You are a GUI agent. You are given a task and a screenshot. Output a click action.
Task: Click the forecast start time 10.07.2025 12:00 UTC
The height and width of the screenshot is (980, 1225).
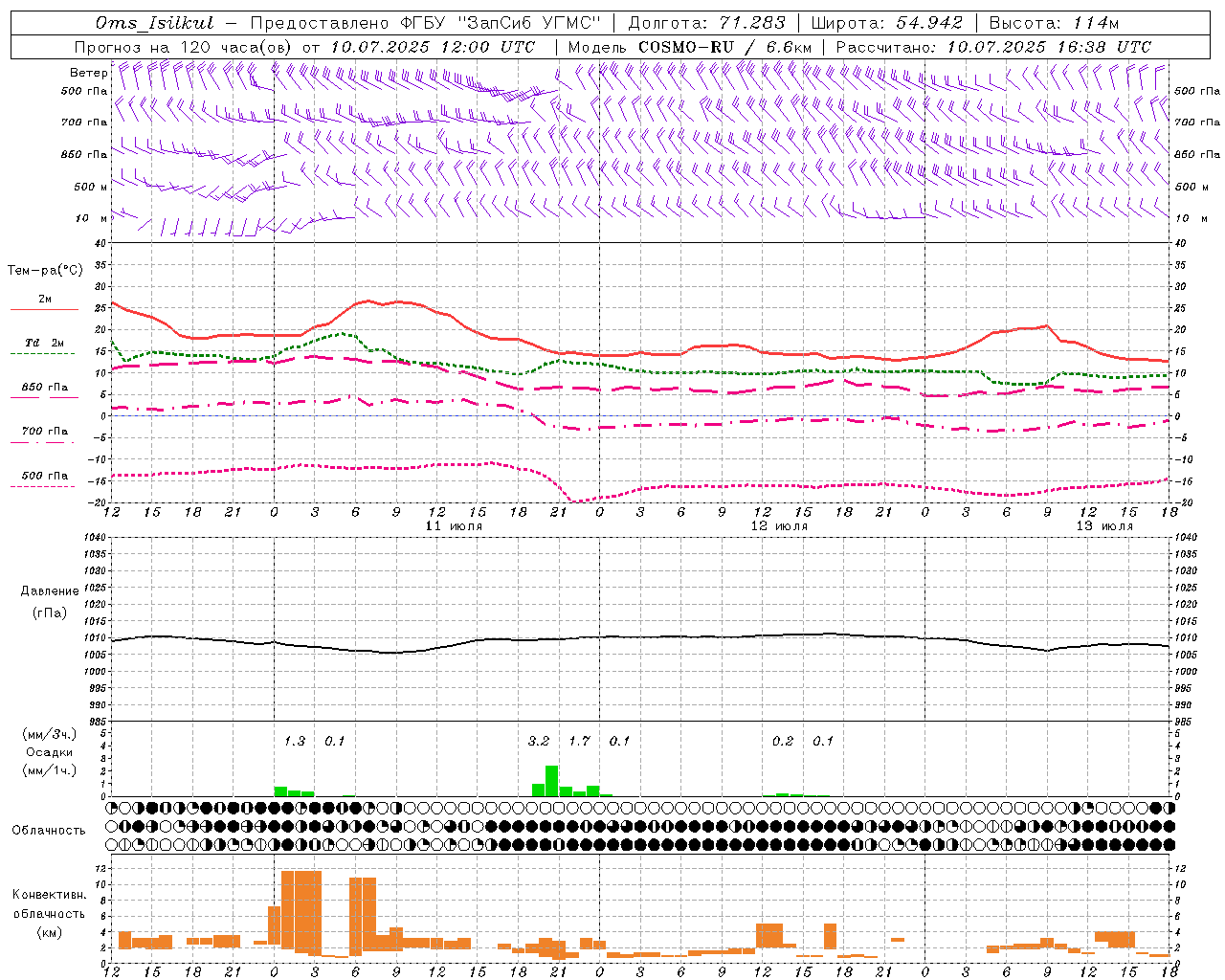click(x=433, y=47)
